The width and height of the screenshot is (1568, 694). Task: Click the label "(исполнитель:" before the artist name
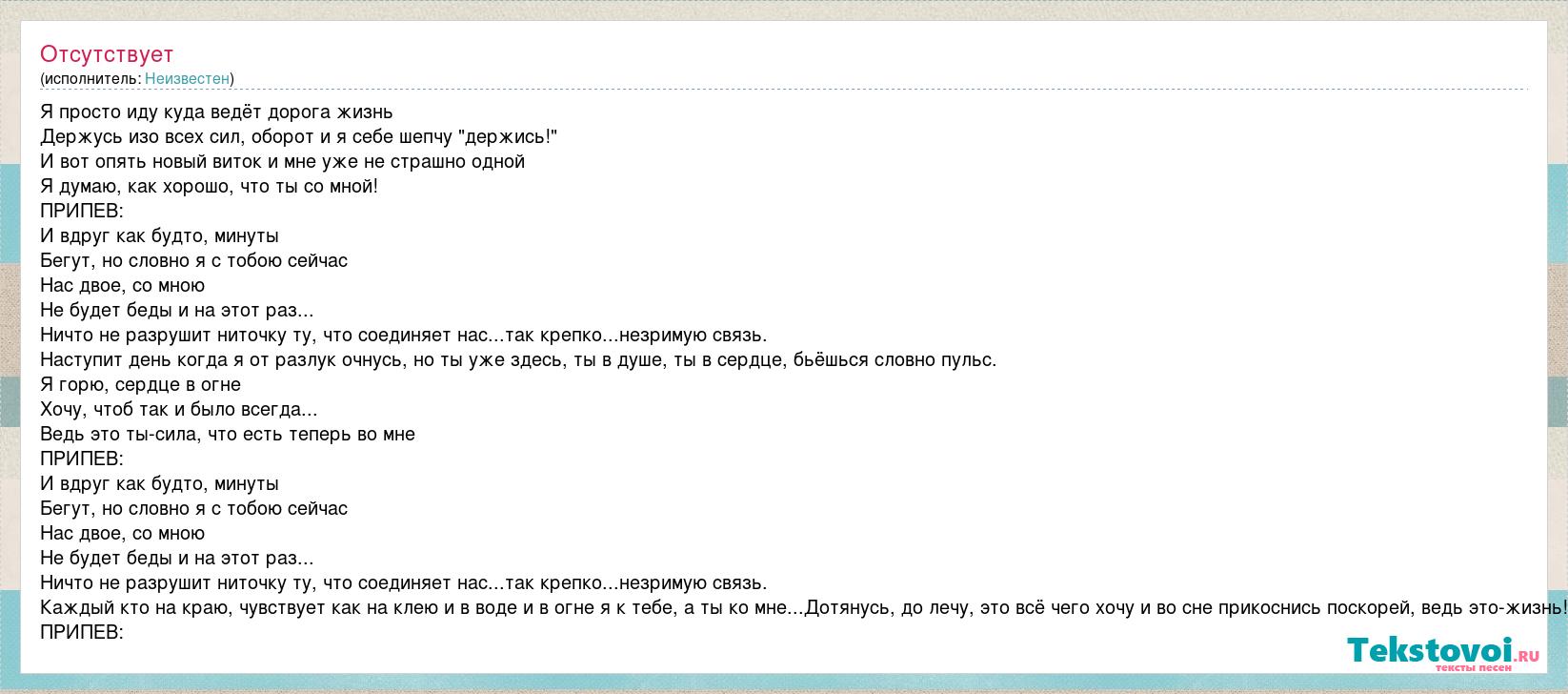coord(90,78)
